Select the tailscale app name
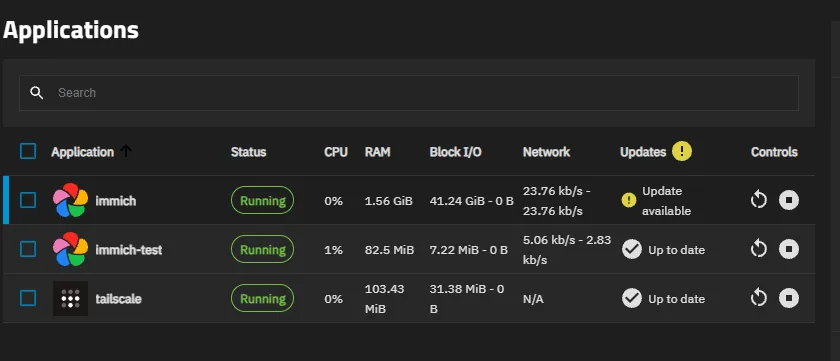Viewport: 840px width, 361px height. (118, 299)
